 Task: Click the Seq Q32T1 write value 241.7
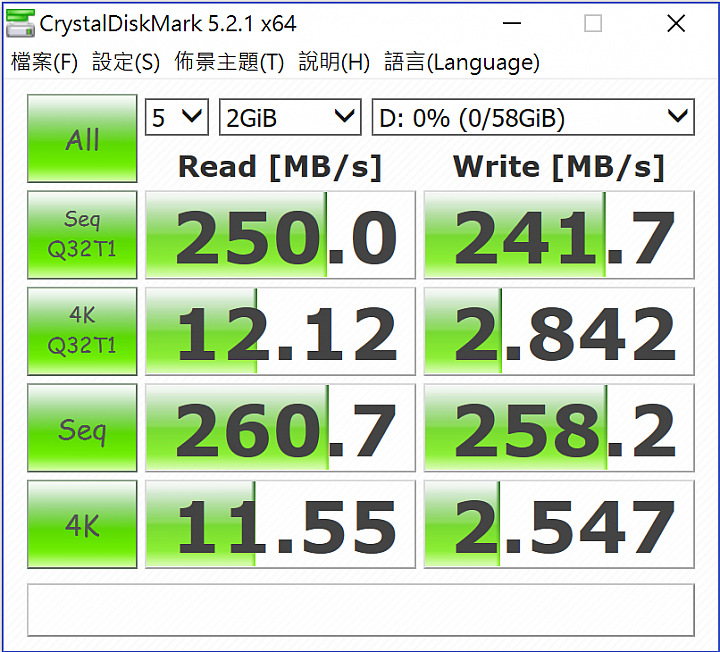559,235
